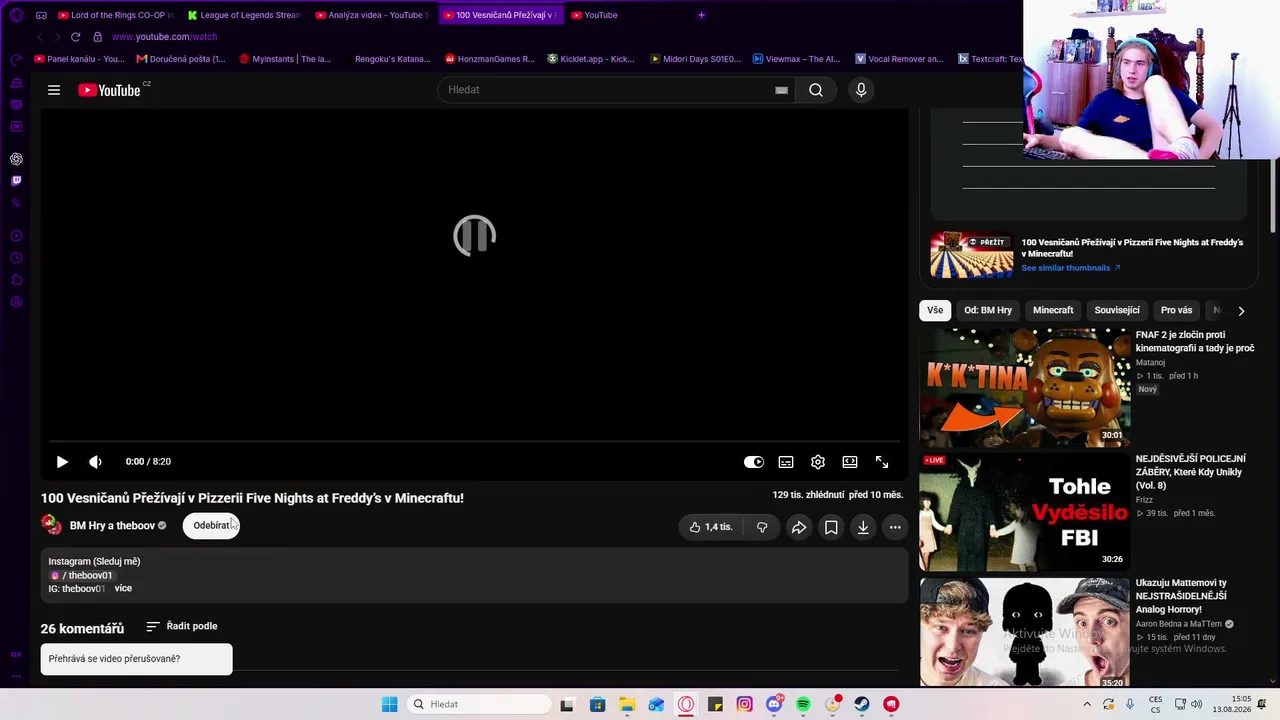Open video player settings gear
Screen dimensions: 1280x720
tap(818, 462)
